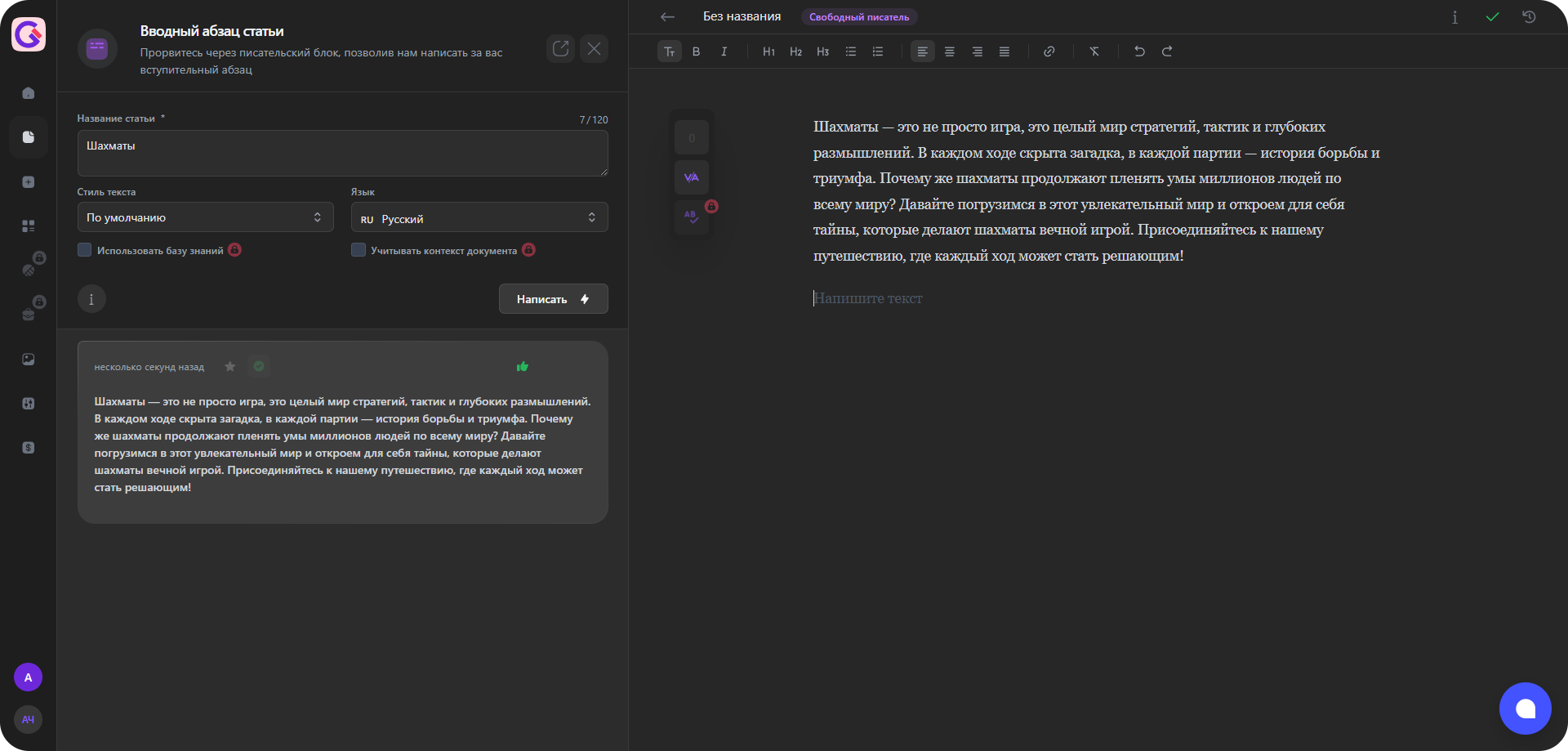Screen dimensions: 1568x751
Task: Apply Heading 2 style
Action: coord(796,51)
